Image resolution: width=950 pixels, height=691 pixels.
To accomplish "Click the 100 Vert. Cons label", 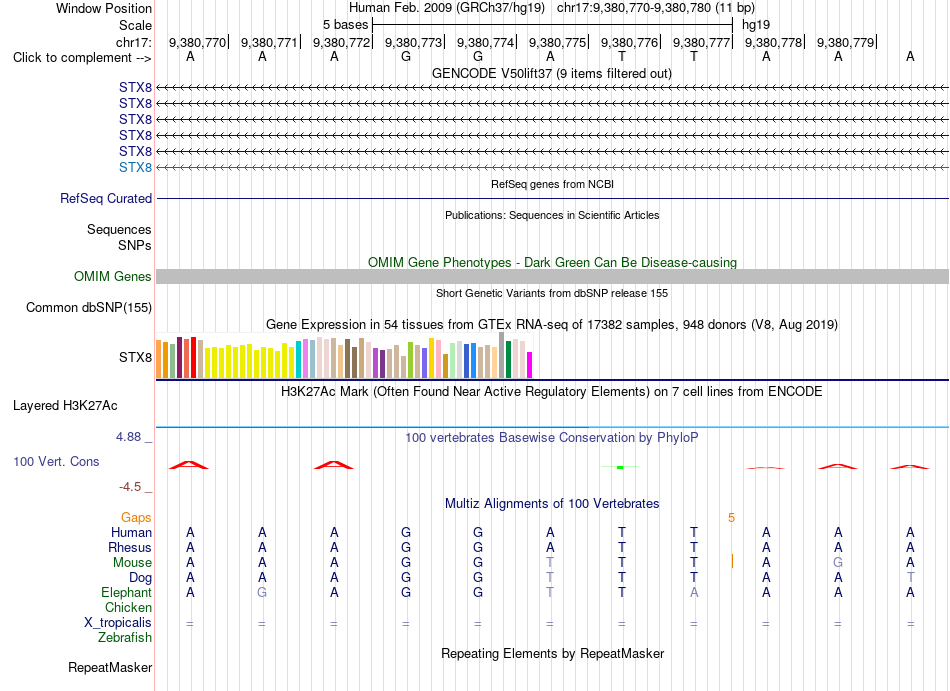I will pyautogui.click(x=56, y=461).
